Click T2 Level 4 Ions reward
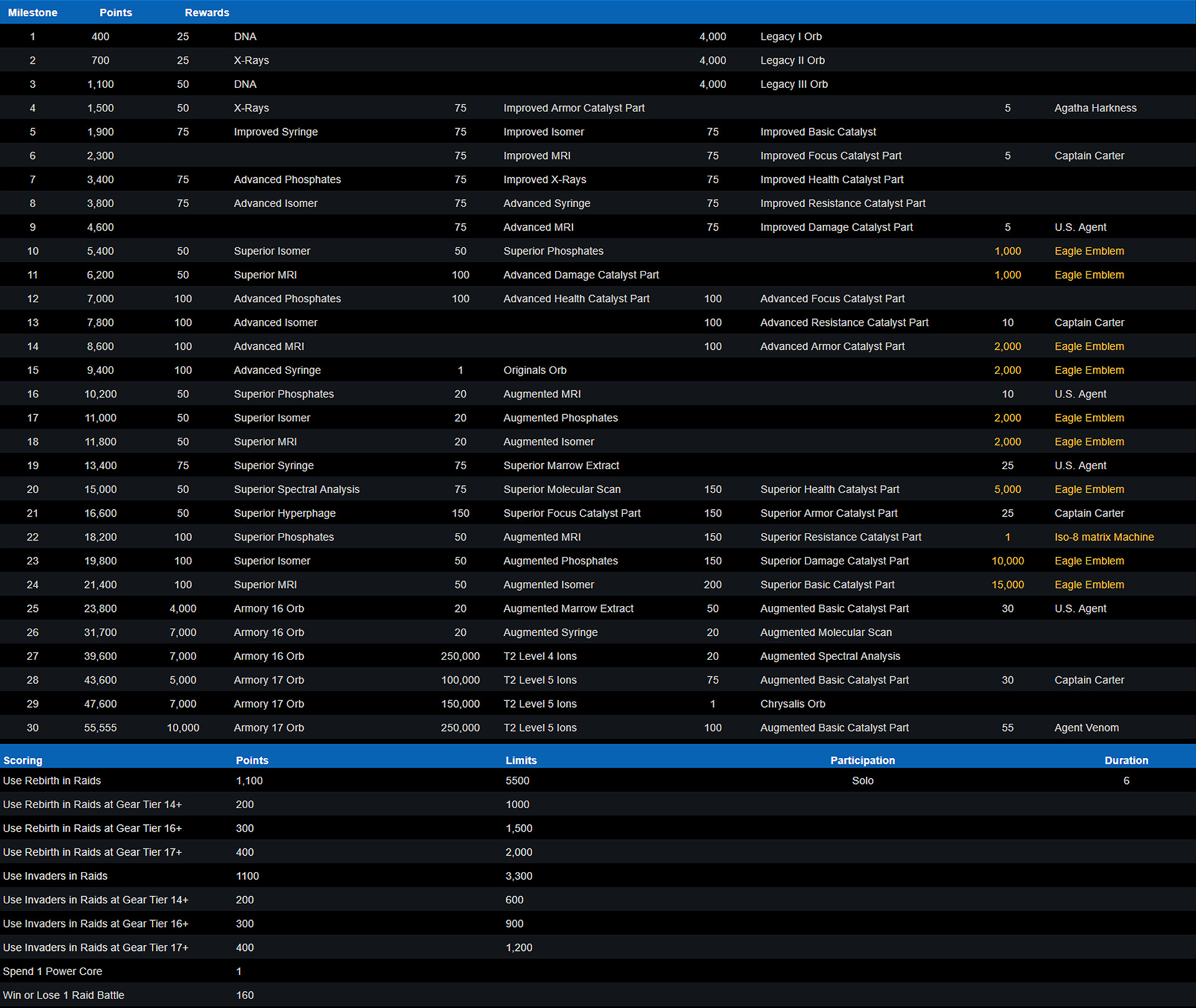Viewport: 1196px width, 1008px height. (539, 656)
